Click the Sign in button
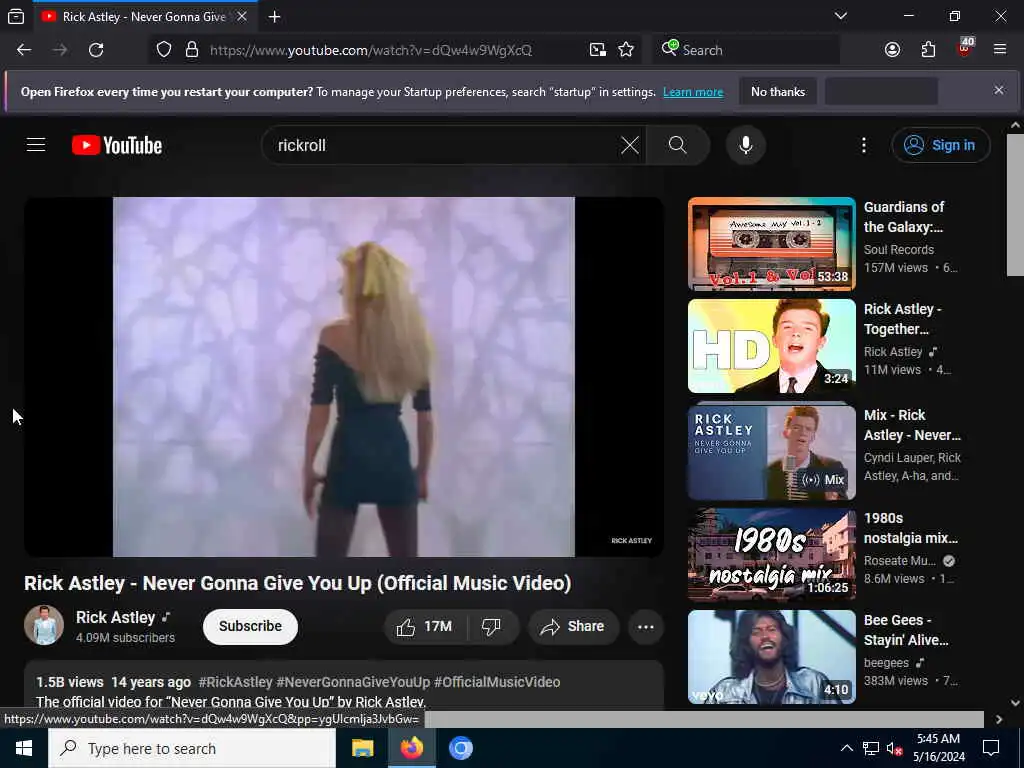 tap(940, 145)
